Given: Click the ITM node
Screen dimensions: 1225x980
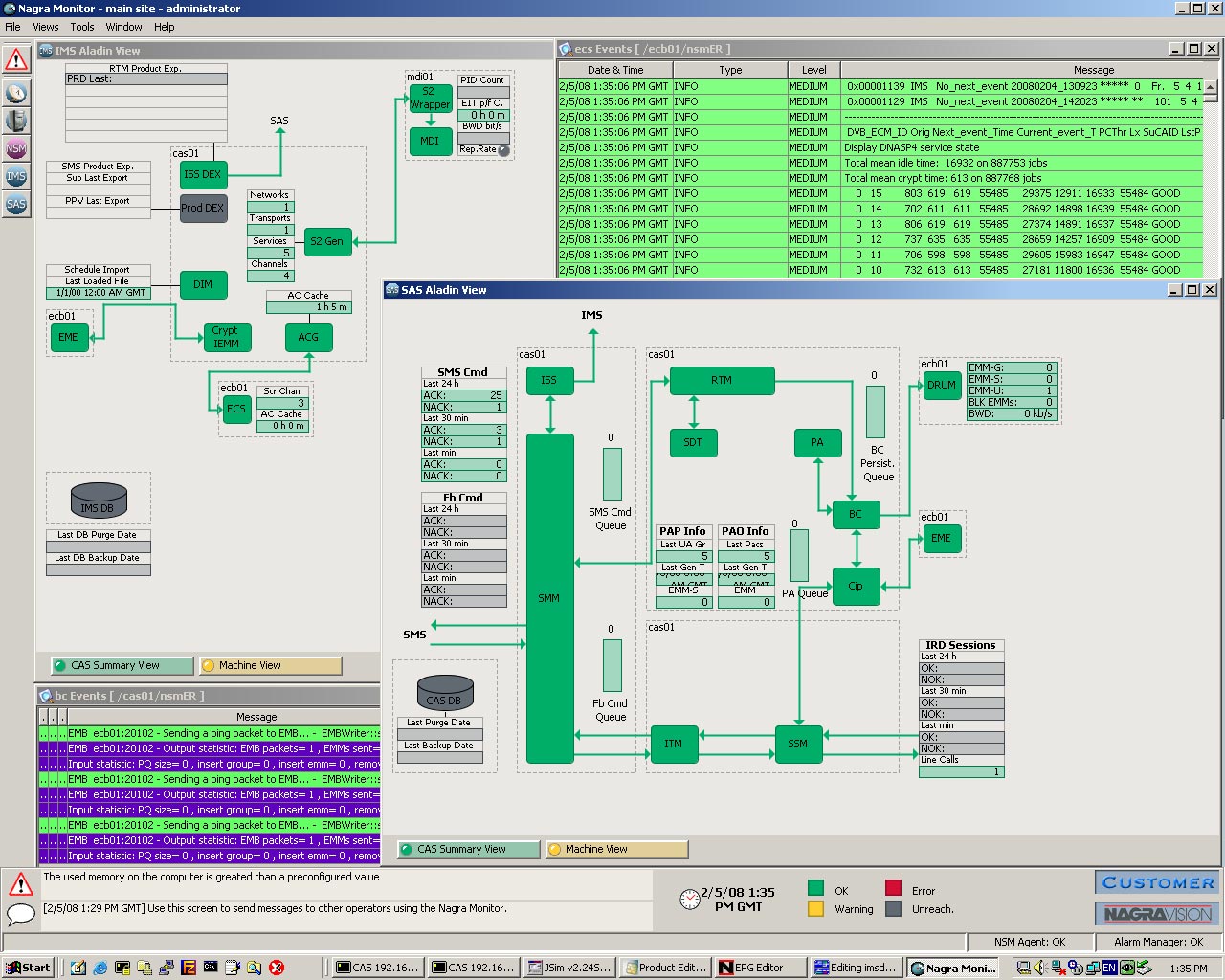Looking at the screenshot, I should coord(674,744).
